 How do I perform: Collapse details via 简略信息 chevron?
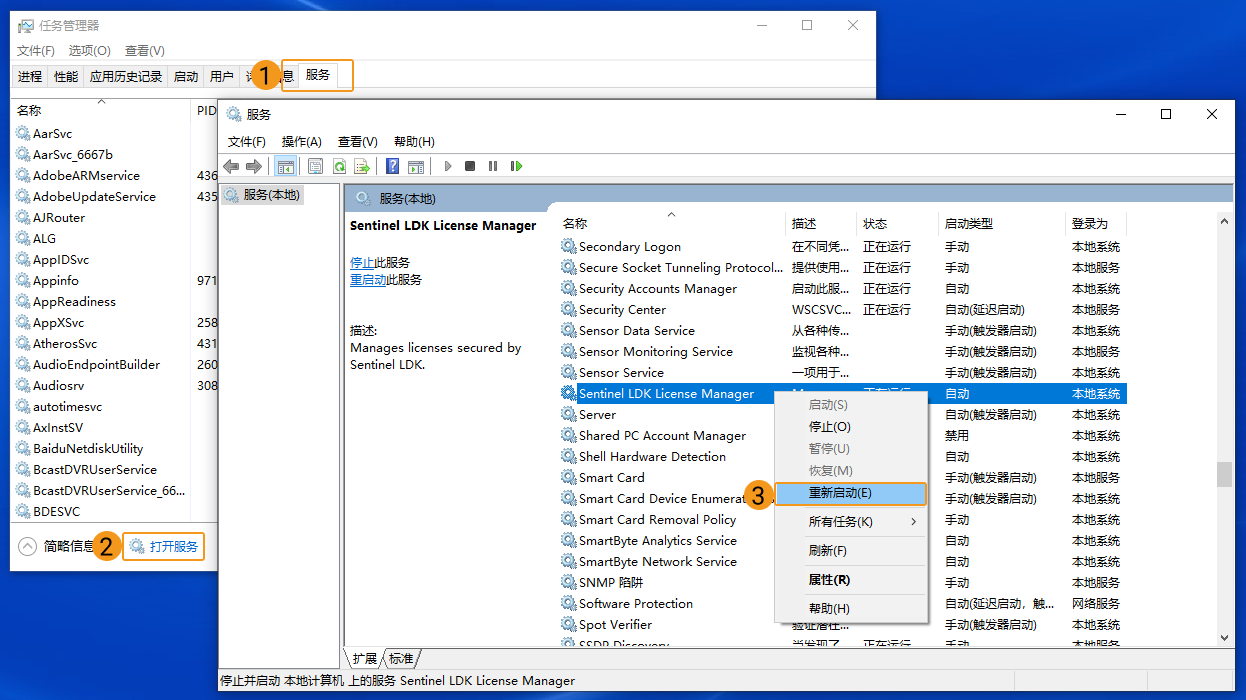[28, 546]
